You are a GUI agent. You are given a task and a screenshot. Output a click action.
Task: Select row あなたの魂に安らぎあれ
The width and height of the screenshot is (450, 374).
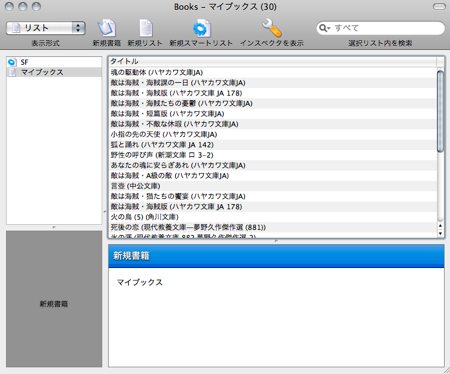click(x=272, y=165)
